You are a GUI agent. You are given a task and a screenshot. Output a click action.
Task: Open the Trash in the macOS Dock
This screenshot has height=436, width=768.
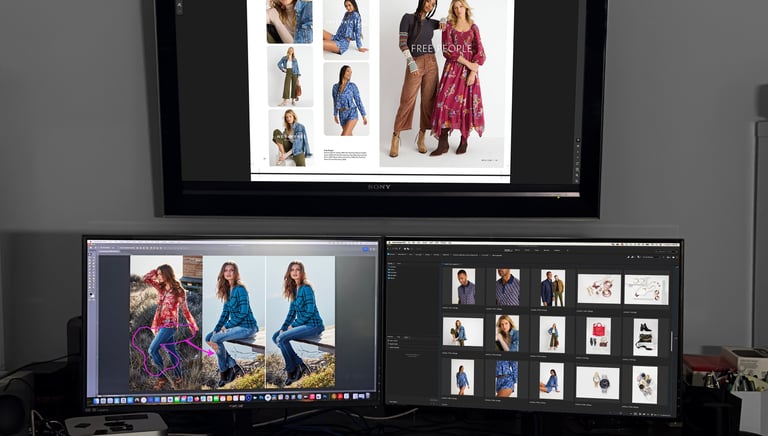[368, 395]
